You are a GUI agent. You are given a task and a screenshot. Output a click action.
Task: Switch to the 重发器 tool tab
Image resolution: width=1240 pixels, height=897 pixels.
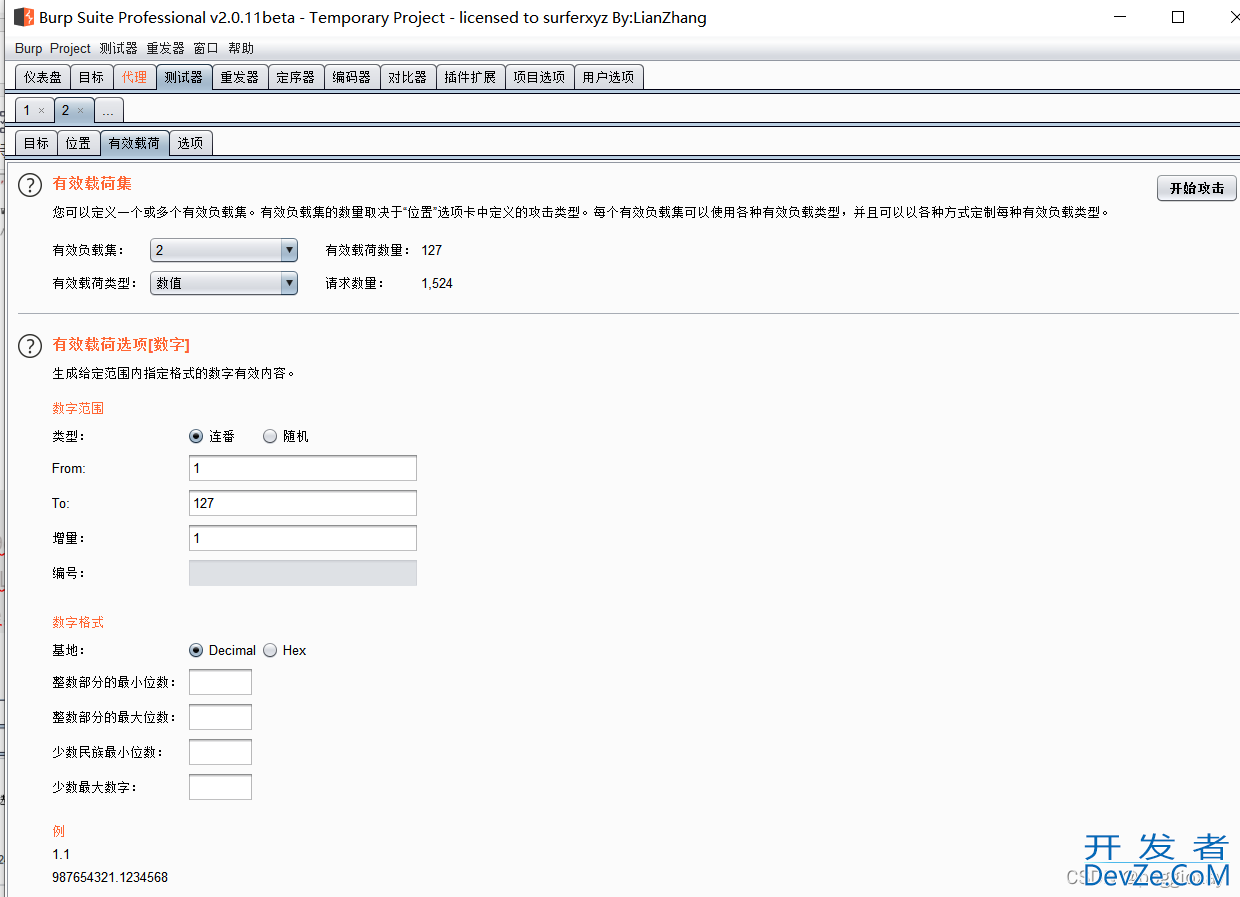click(x=240, y=77)
